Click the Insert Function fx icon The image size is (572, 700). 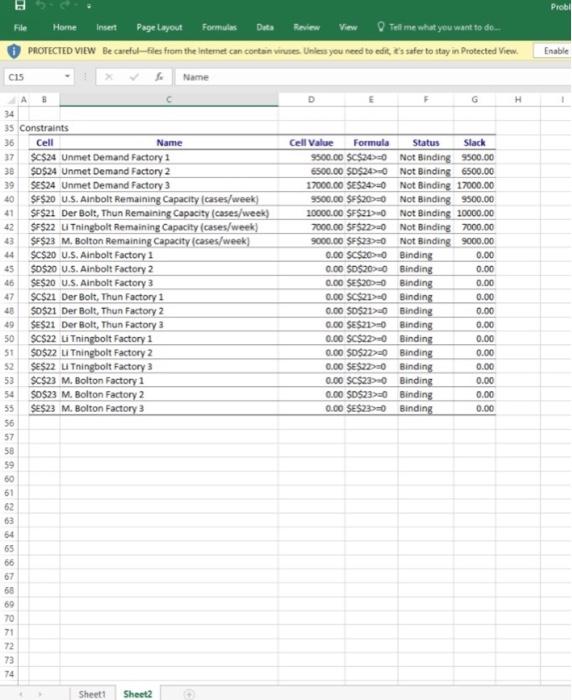click(x=159, y=77)
